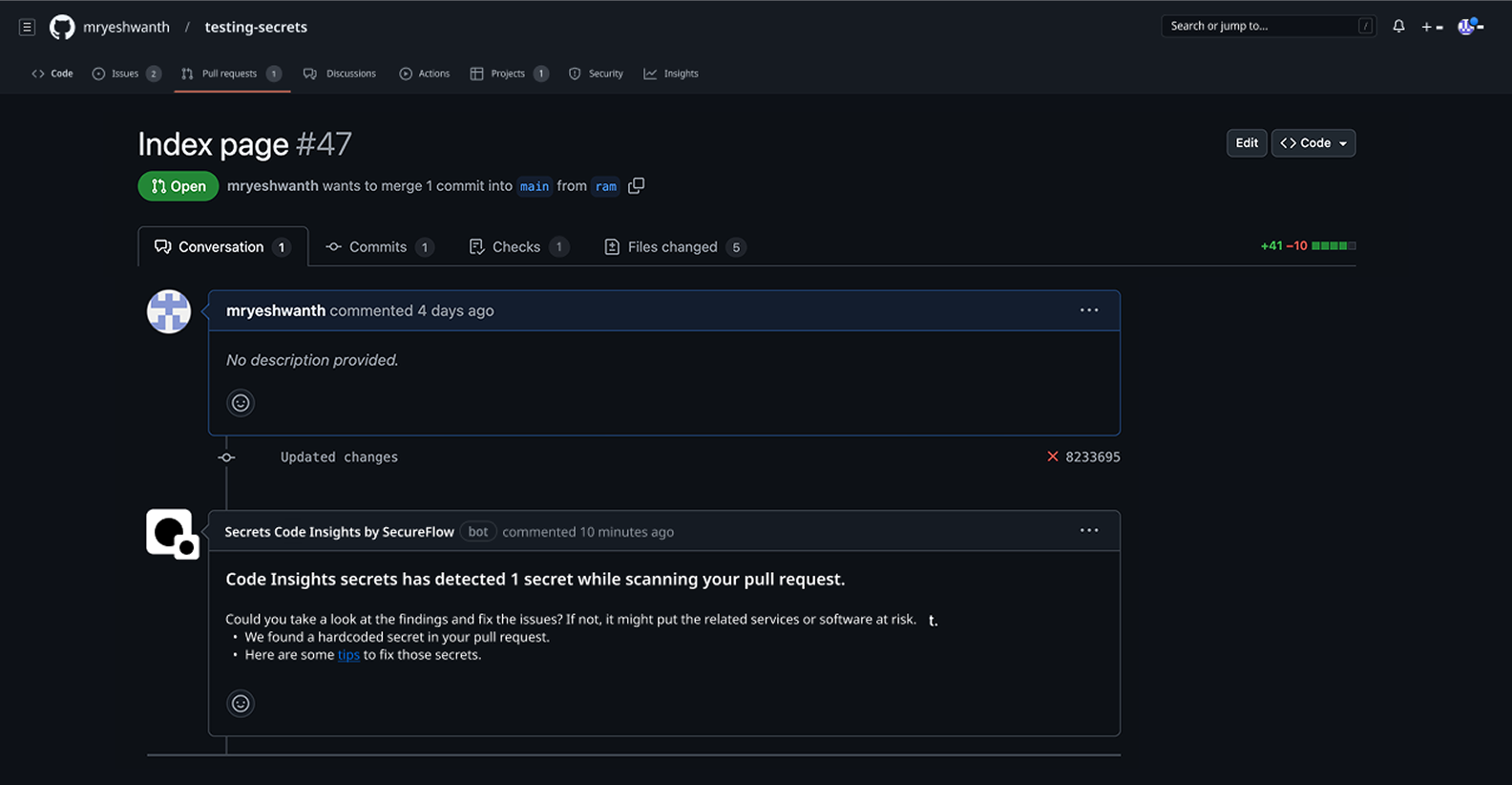Open the Code repository tab
This screenshot has height=785, width=1512.
52,74
